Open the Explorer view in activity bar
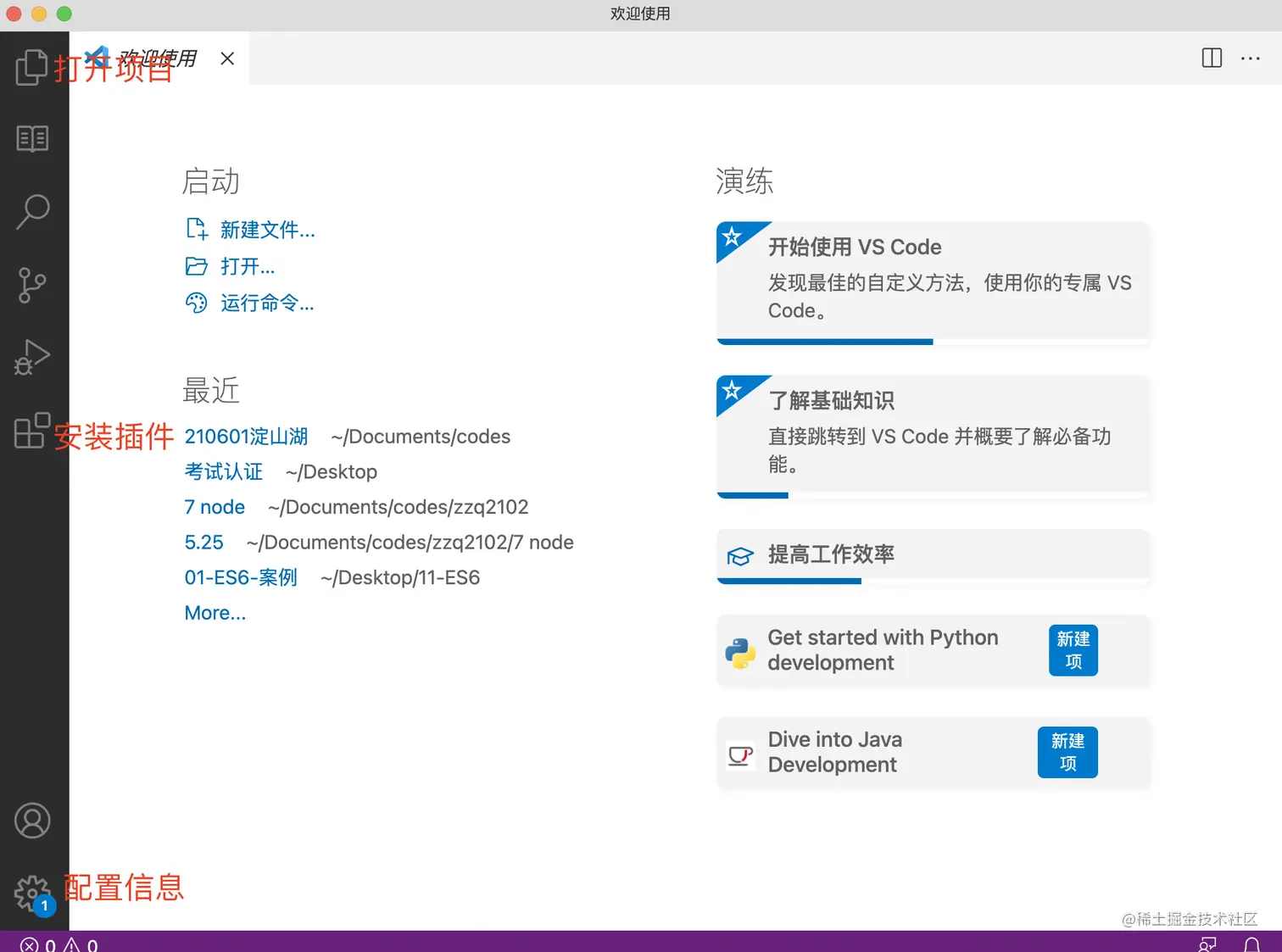 (31, 67)
